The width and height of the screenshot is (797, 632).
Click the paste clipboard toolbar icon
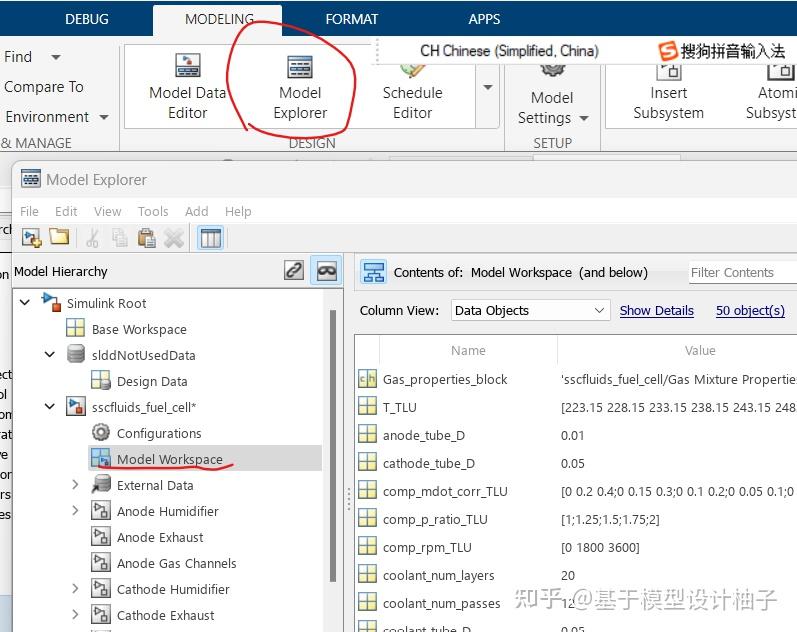click(x=146, y=237)
